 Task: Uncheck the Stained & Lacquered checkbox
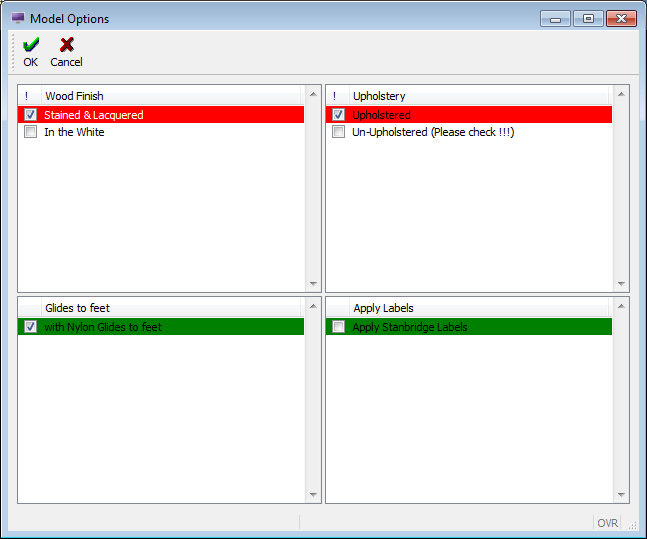(x=31, y=115)
